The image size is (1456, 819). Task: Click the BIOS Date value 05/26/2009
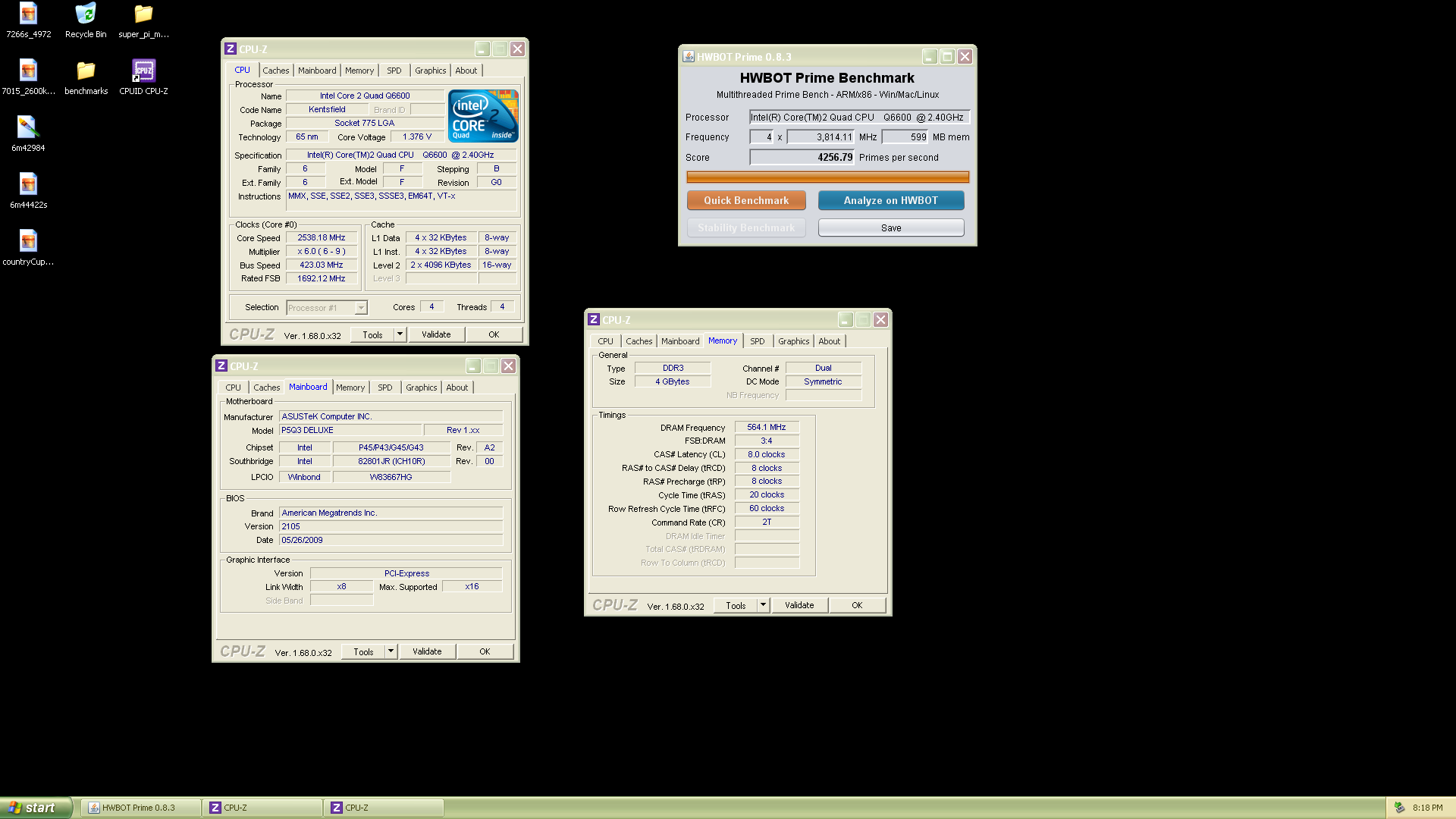[391, 540]
